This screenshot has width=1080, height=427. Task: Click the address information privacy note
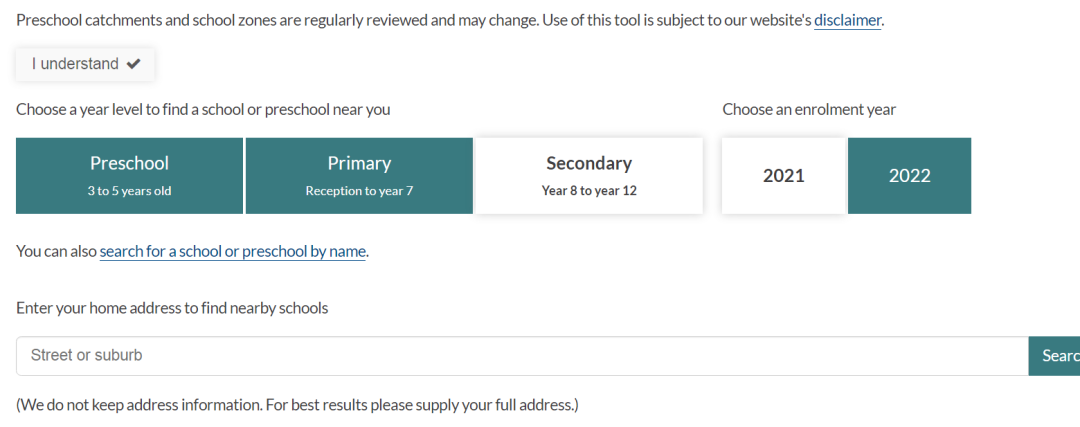[x=298, y=404]
